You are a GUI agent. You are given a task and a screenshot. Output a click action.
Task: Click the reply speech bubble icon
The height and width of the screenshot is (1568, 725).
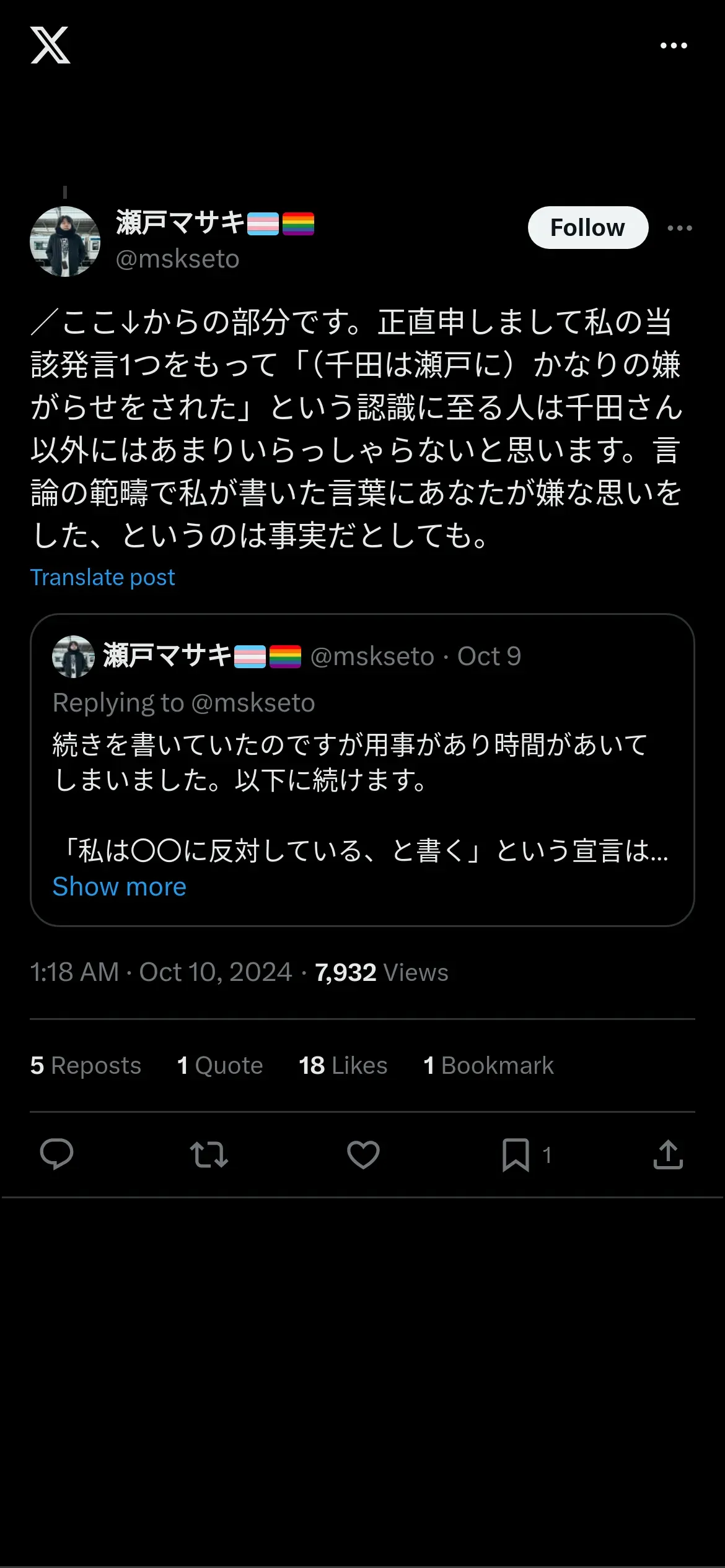point(56,1154)
